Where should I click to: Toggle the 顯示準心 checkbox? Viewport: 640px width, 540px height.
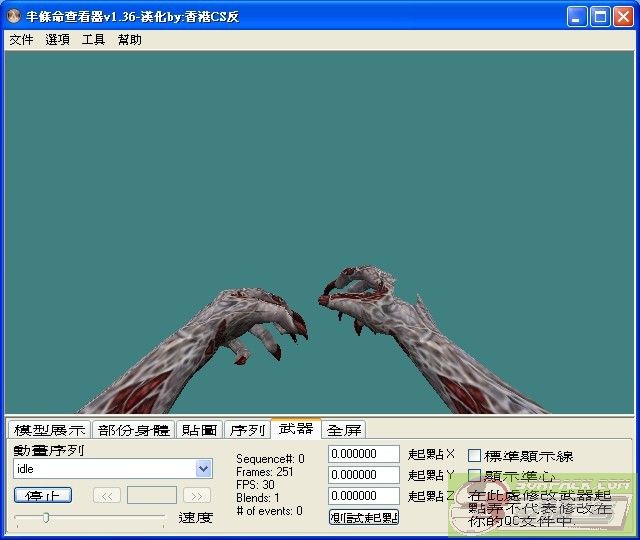coord(475,476)
